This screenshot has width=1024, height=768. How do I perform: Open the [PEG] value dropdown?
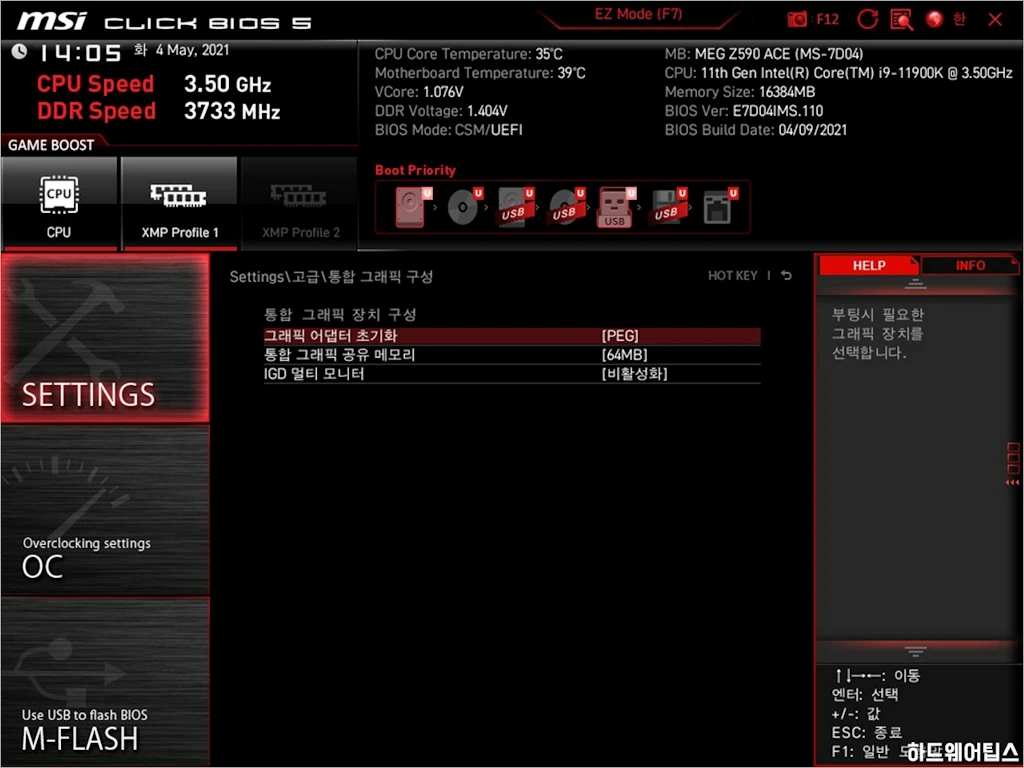[x=620, y=336]
